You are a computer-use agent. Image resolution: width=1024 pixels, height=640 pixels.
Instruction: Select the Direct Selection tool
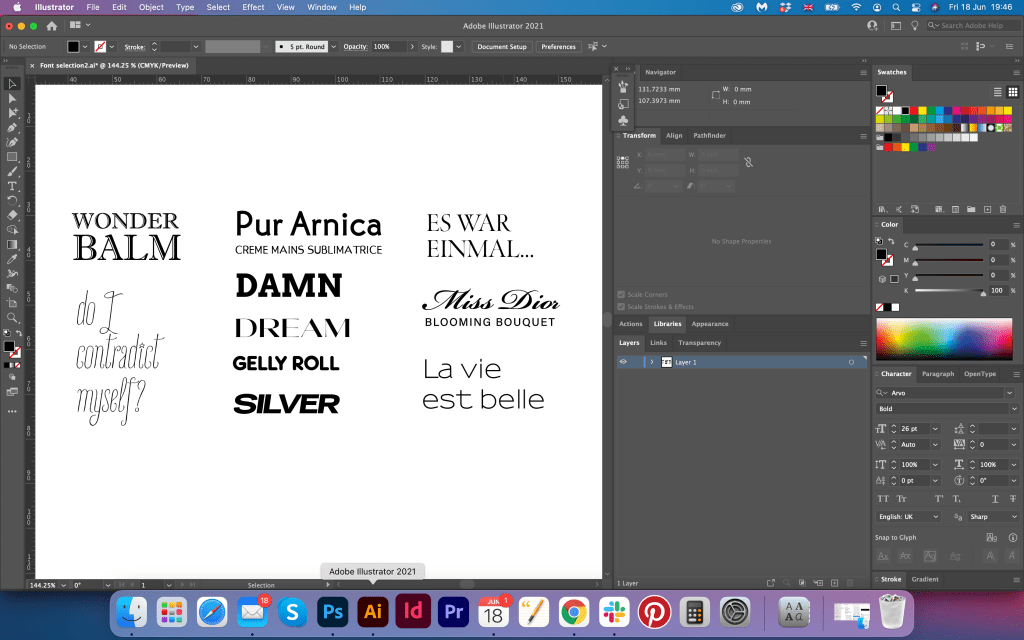click(x=12, y=98)
